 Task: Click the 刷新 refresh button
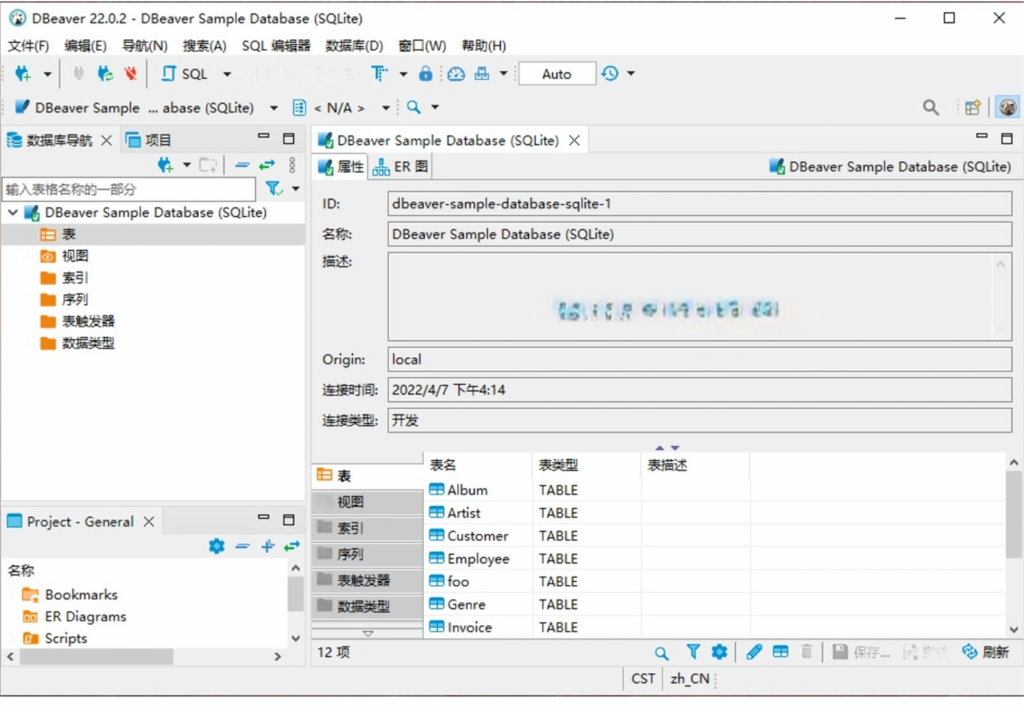coord(985,652)
